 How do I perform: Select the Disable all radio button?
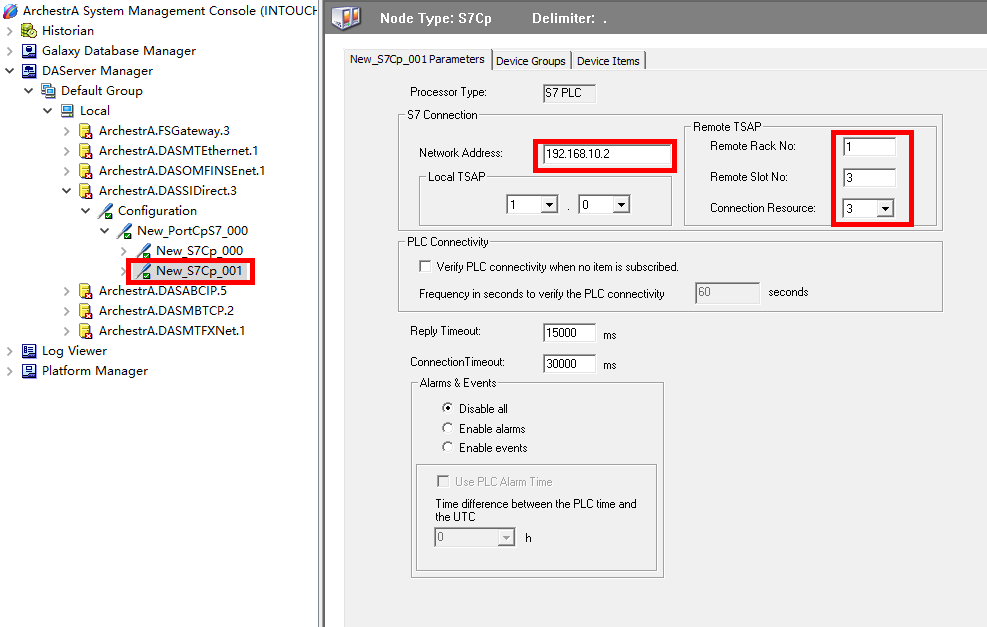(x=447, y=408)
